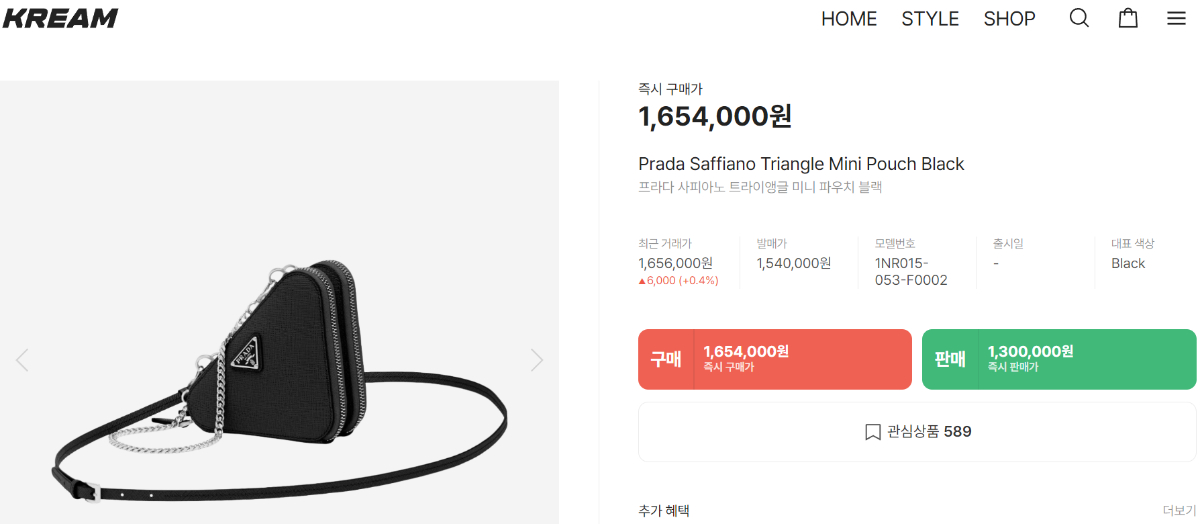
Task: Switch to the STYLE menu
Action: (x=930, y=19)
